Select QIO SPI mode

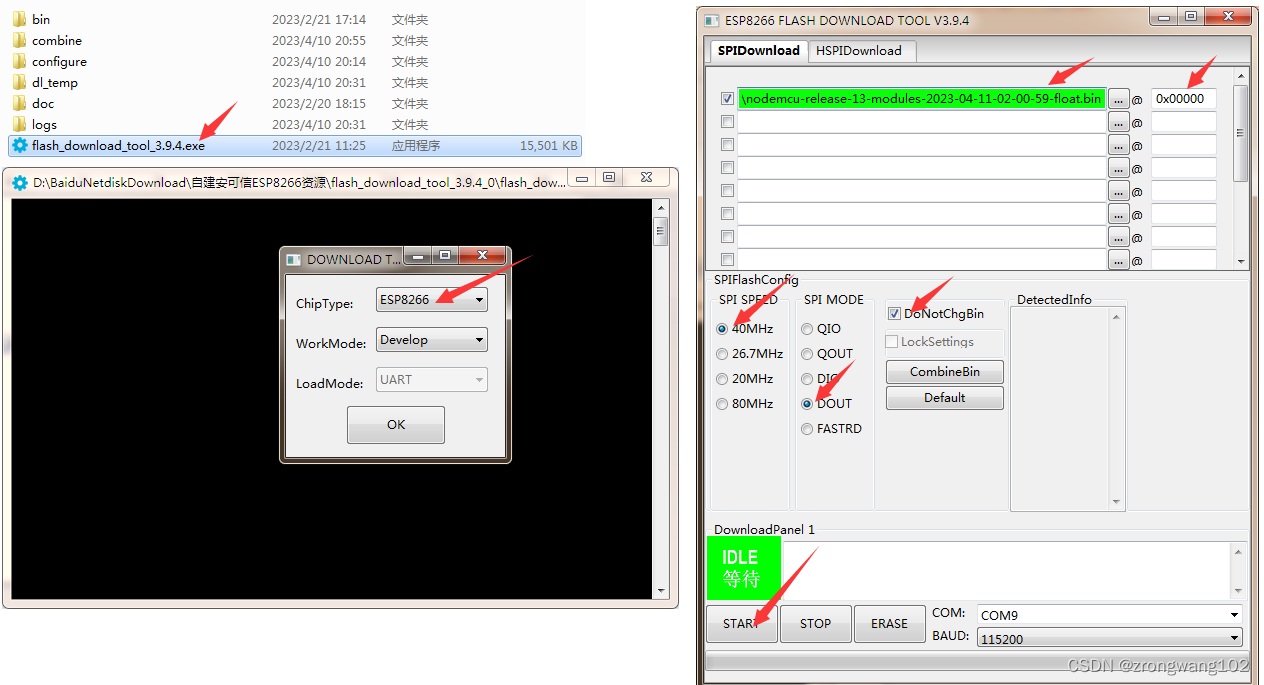[807, 329]
